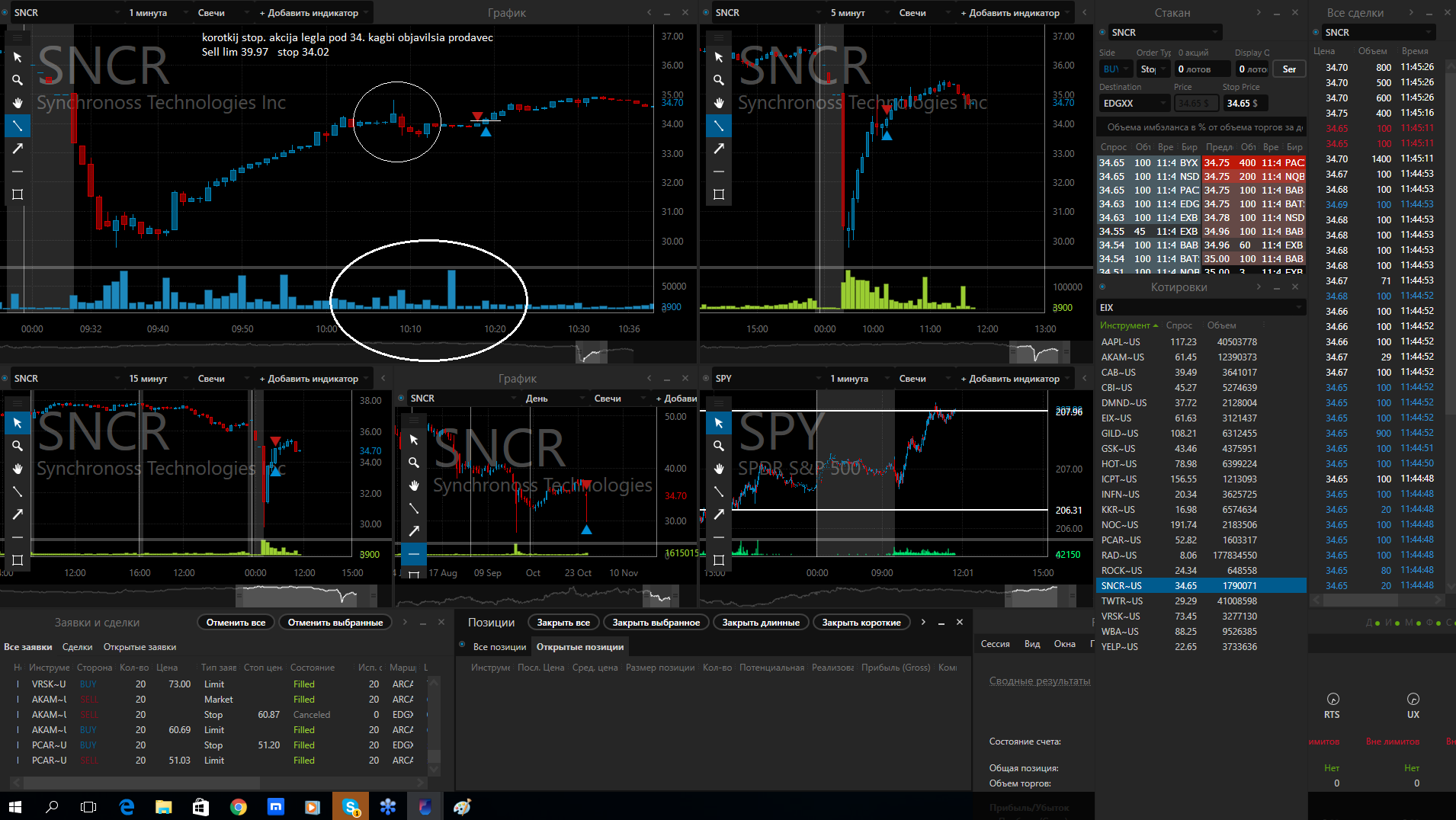This screenshot has height=820, width=1456.
Task: Switch to Открытые позиции tab
Action: coord(579,647)
